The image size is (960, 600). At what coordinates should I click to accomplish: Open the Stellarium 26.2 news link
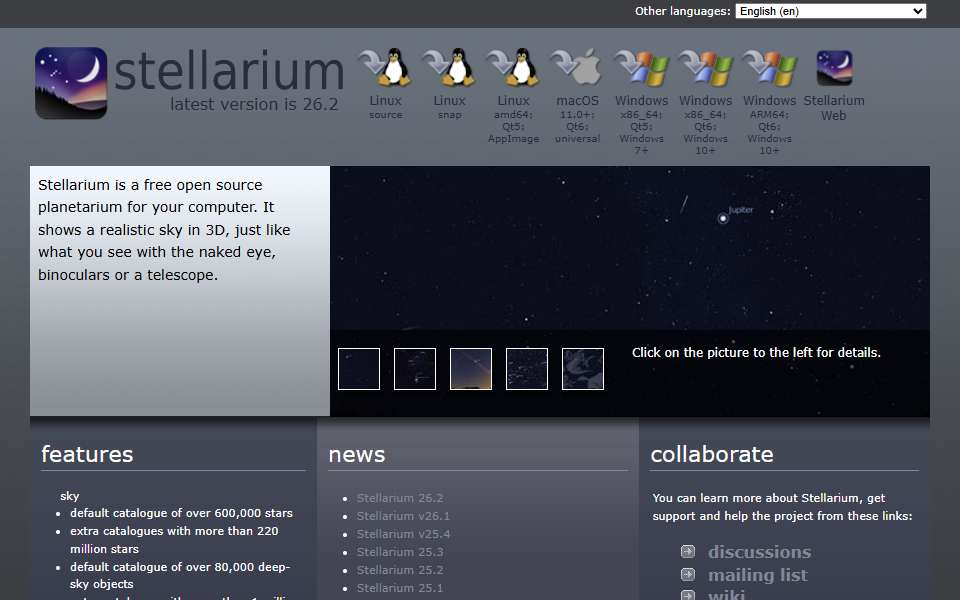(400, 498)
